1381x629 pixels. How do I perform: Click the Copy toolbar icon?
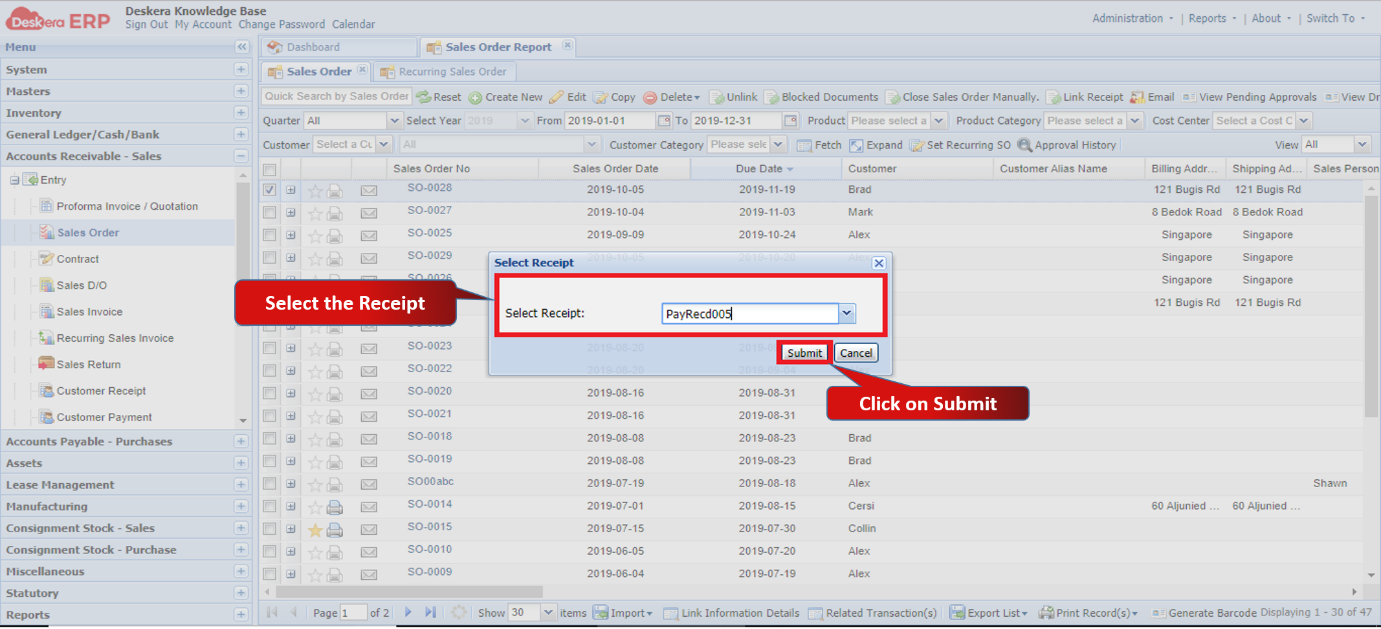(600, 97)
